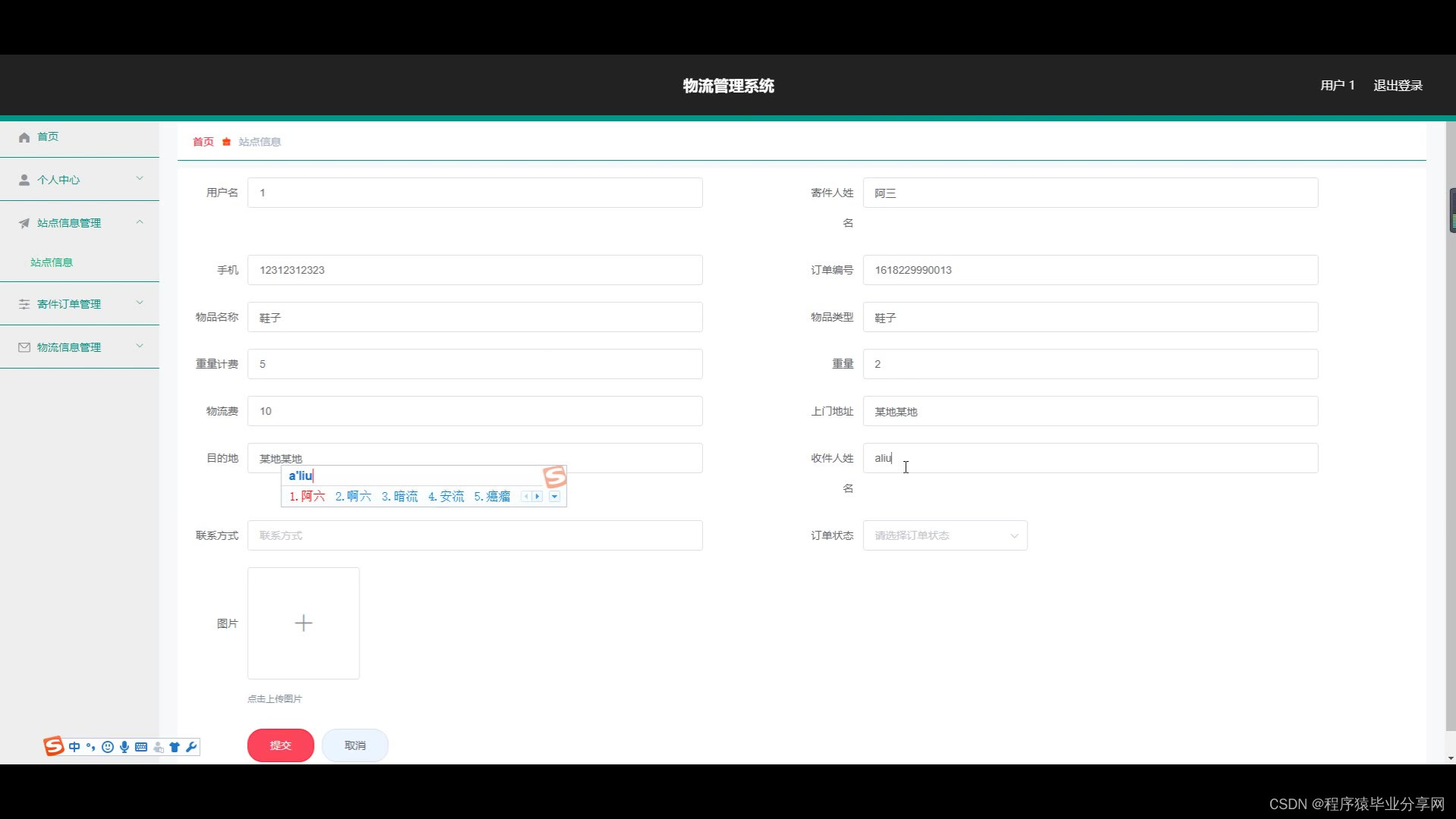The image size is (1456, 819).
Task: Click the home icon beside 首页 in sidebar
Action: (x=24, y=137)
